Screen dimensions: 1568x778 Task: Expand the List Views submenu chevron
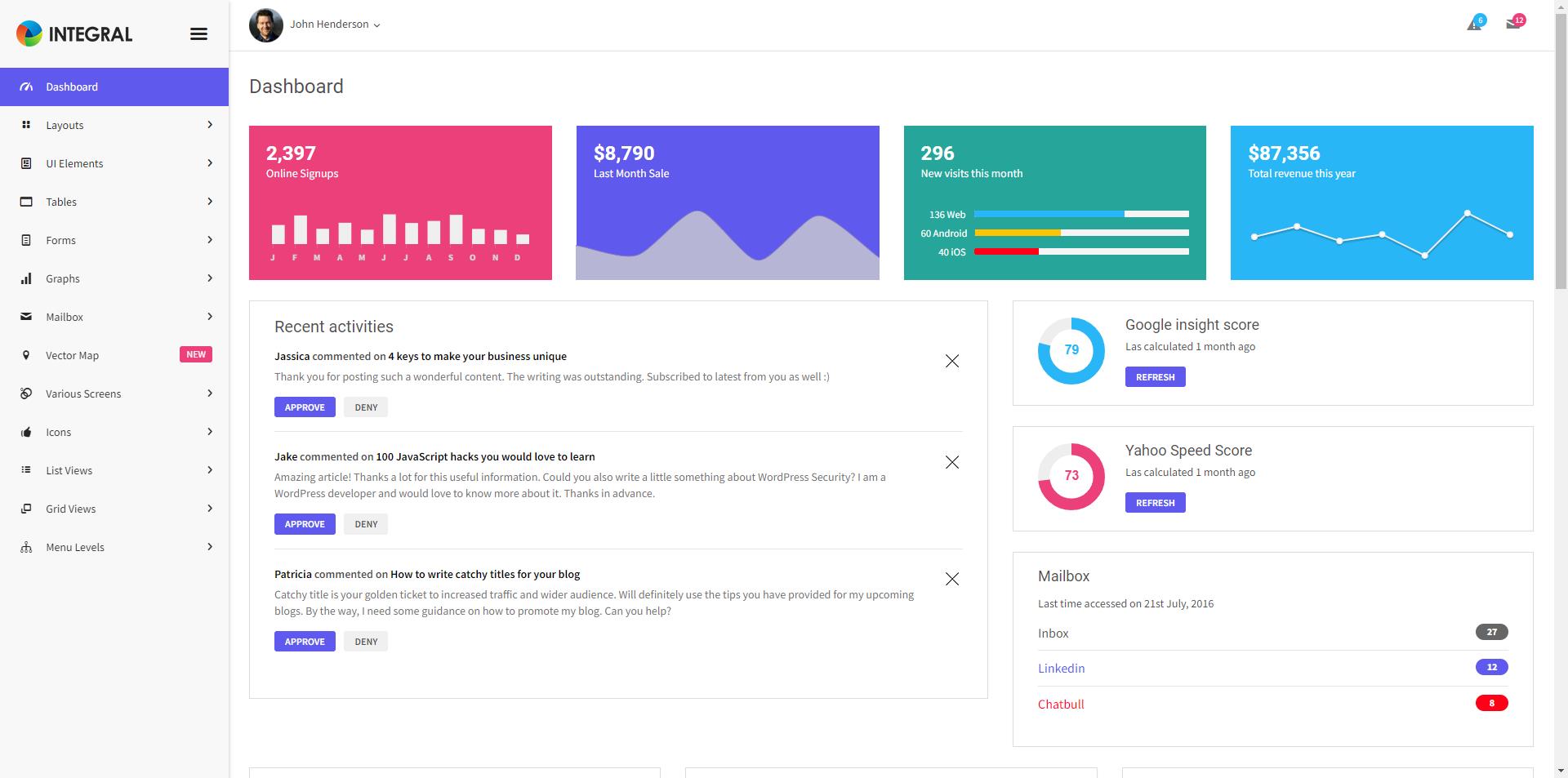210,470
